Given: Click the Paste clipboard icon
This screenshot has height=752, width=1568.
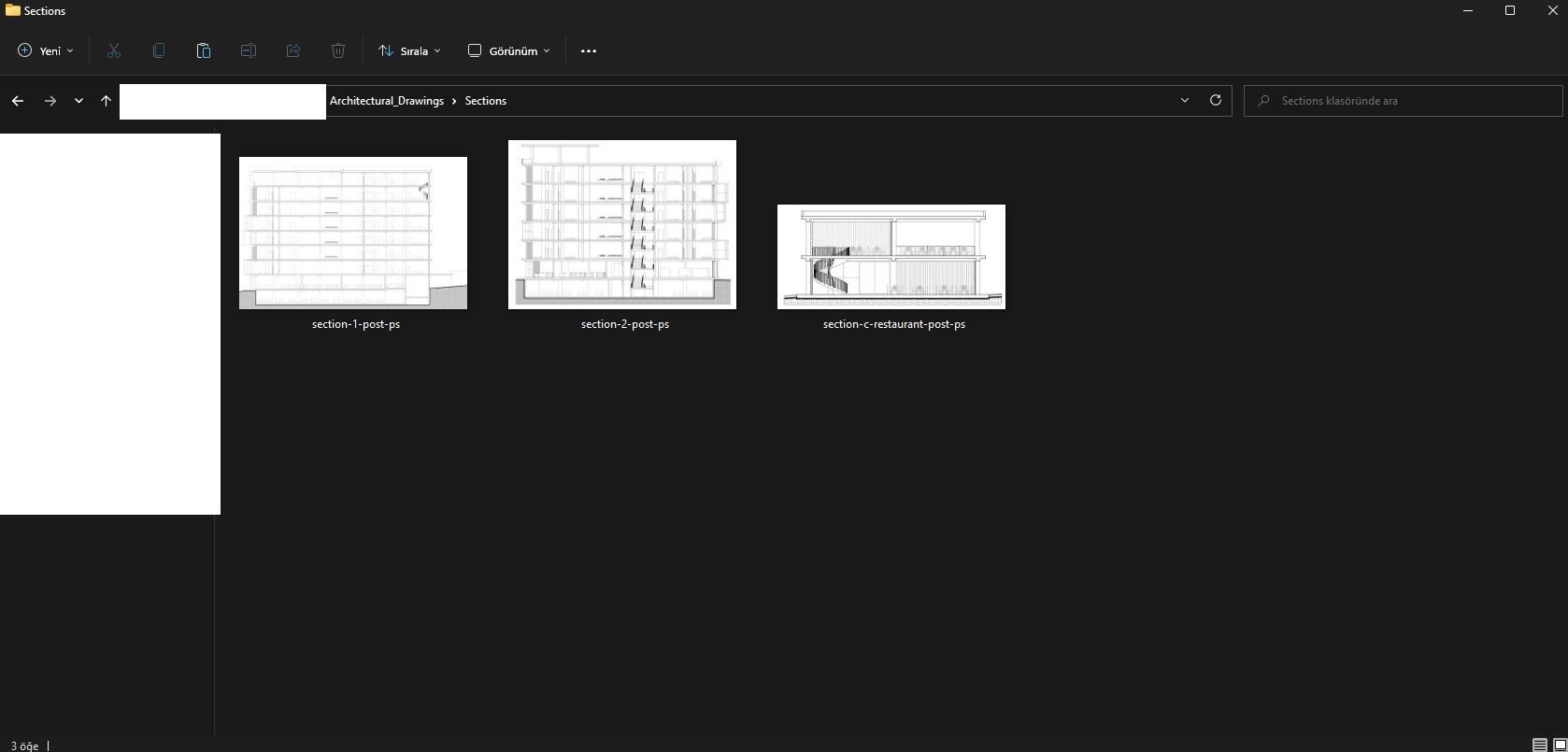Looking at the screenshot, I should click(204, 50).
